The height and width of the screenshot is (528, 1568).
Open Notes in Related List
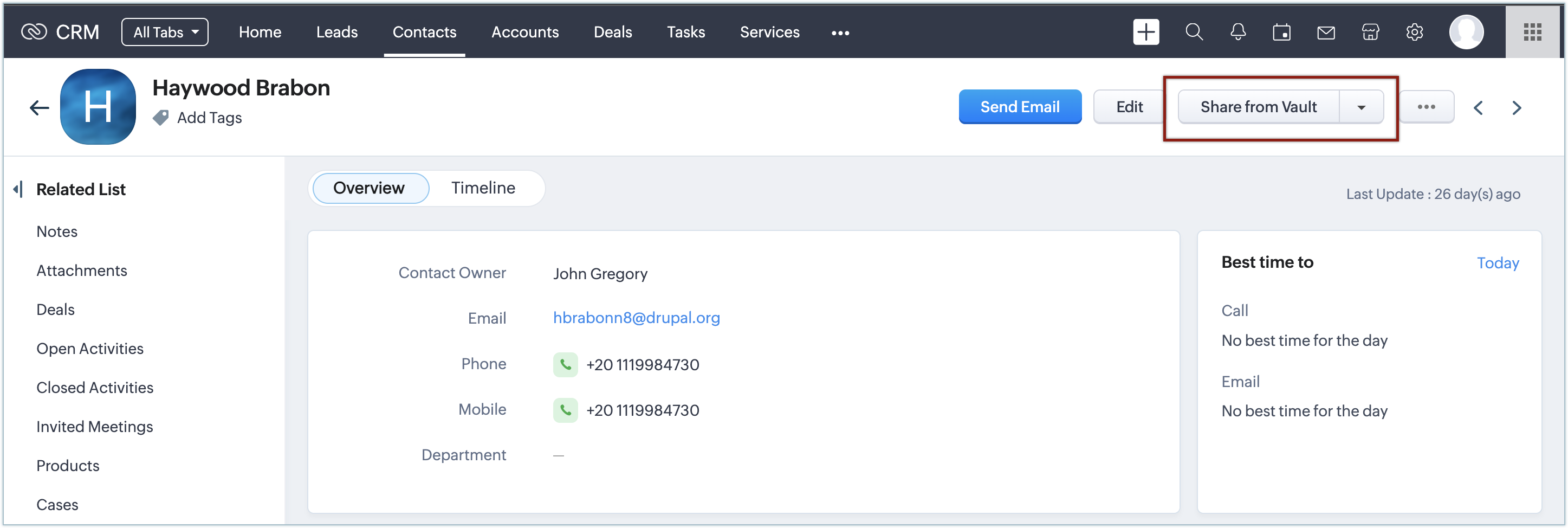pyautogui.click(x=57, y=231)
